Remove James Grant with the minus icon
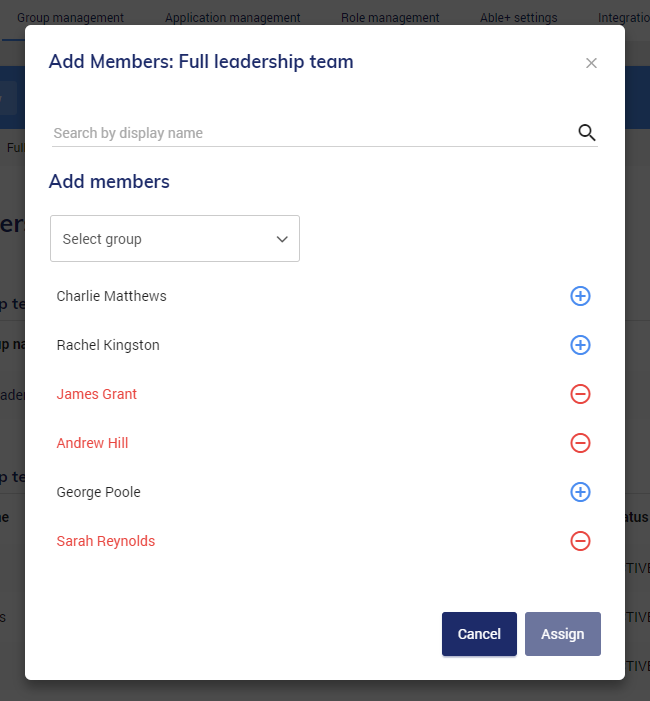This screenshot has height=701, width=650. pyautogui.click(x=580, y=394)
